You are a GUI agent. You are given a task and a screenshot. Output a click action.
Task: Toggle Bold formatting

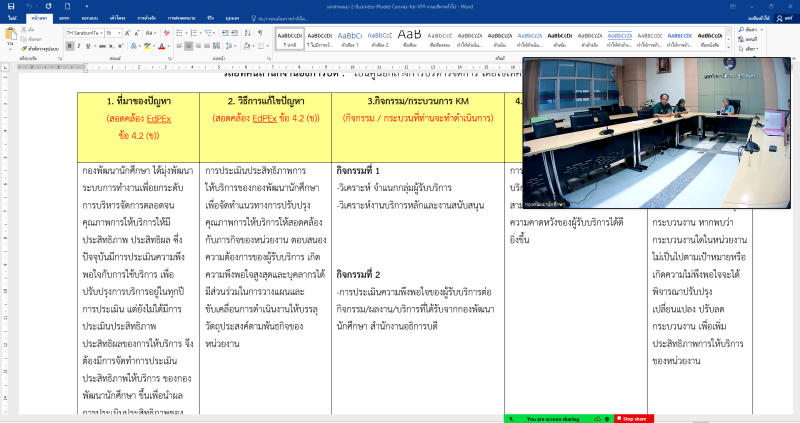(x=68, y=45)
